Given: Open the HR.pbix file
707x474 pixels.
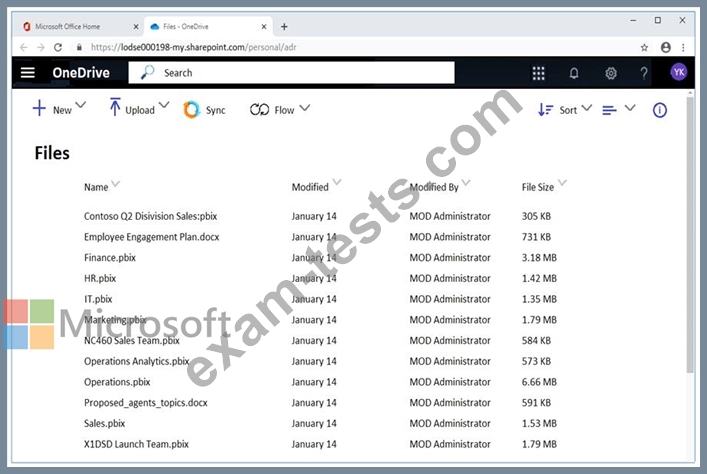Looking at the screenshot, I should (x=100, y=279).
